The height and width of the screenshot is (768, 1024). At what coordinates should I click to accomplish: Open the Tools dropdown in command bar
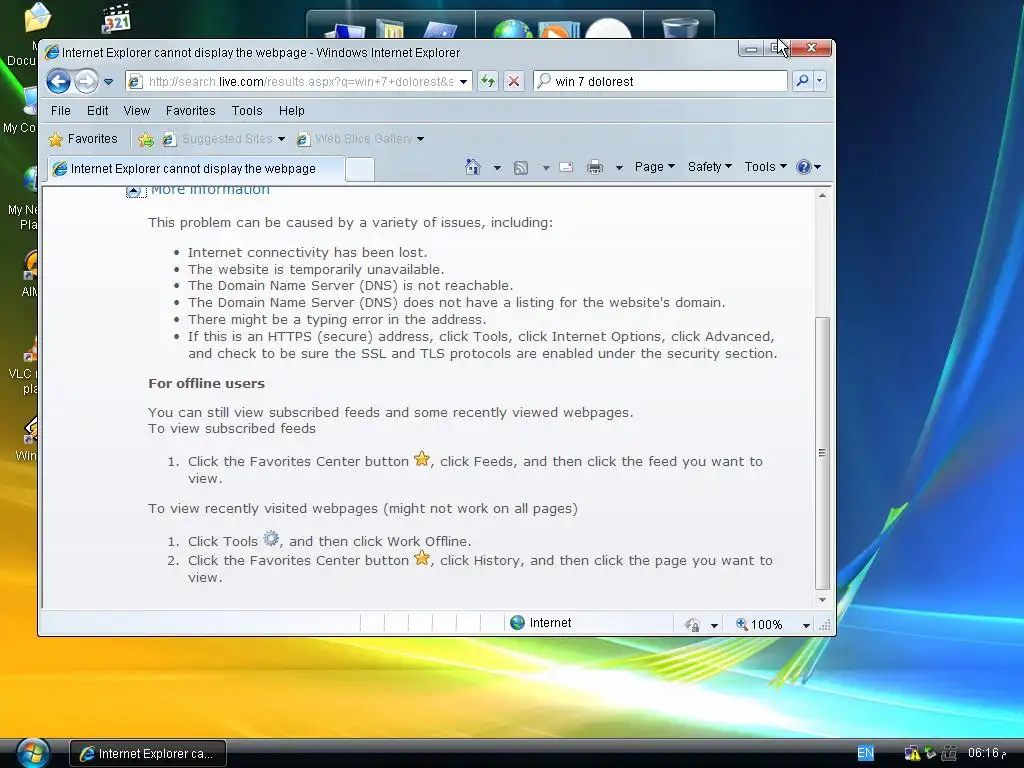point(765,167)
